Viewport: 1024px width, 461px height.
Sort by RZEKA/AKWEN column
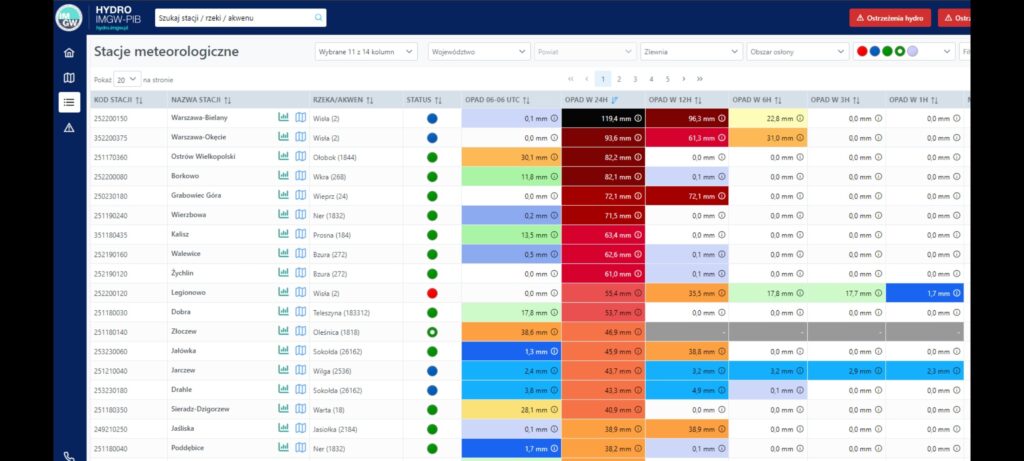370,100
